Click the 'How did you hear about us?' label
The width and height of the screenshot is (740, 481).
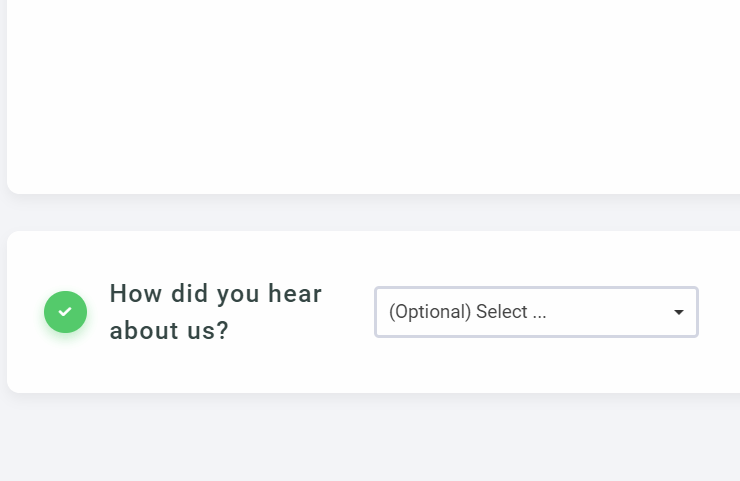click(215, 312)
